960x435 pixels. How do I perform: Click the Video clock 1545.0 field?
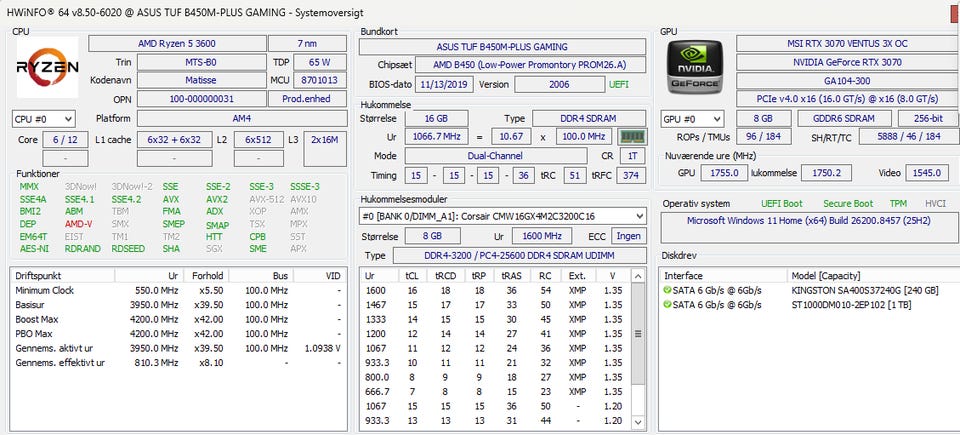pyautogui.click(x=926, y=173)
